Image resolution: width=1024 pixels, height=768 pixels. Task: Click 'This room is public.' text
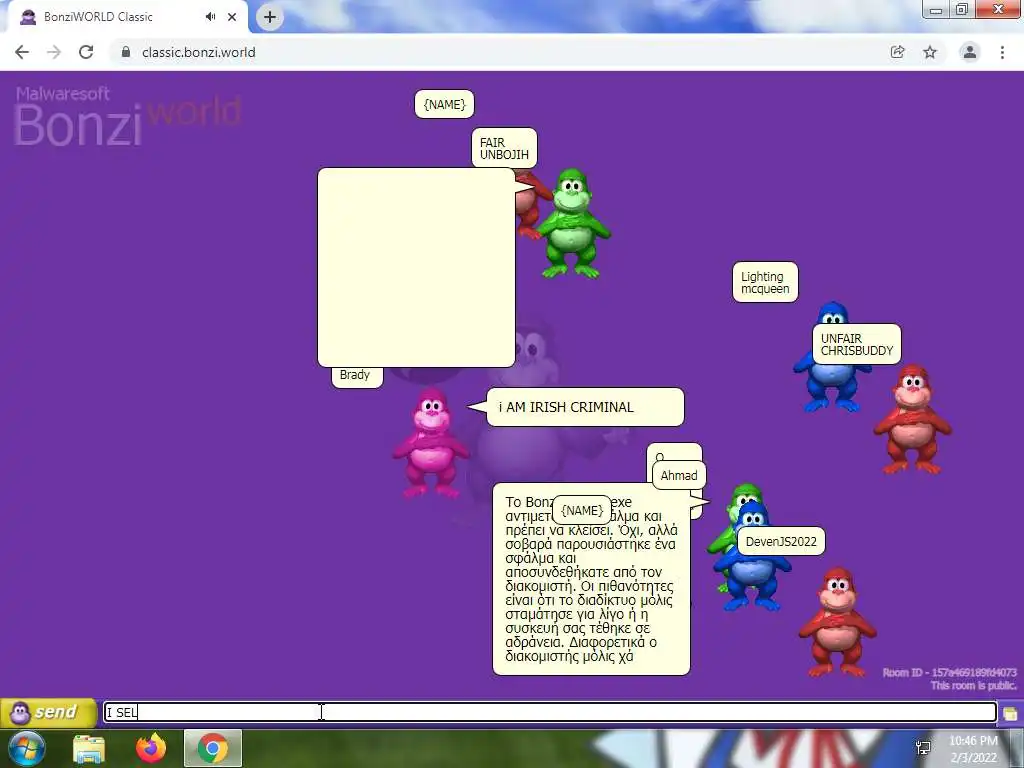coord(973,685)
